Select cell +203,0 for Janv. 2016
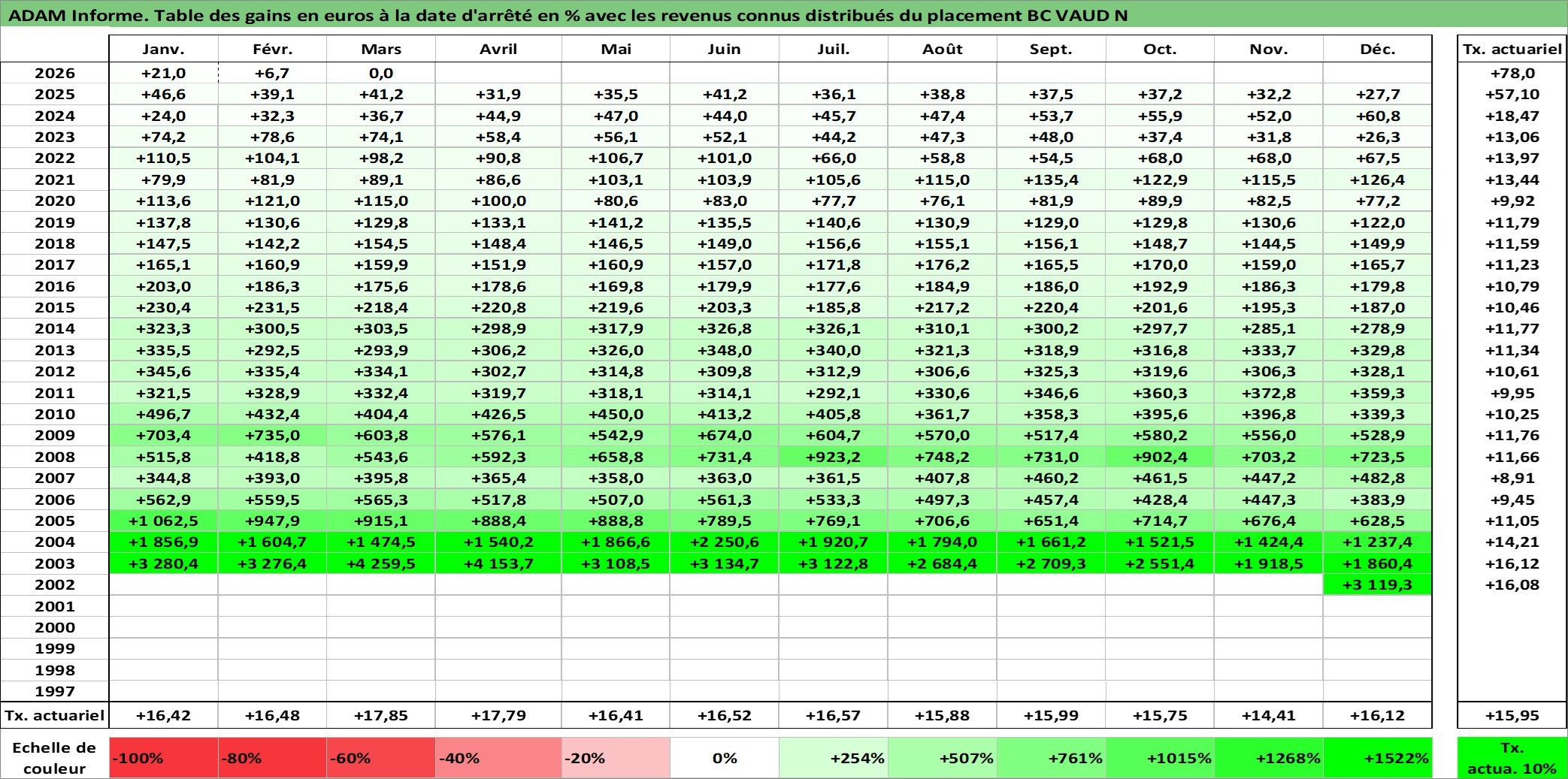 [x=164, y=286]
